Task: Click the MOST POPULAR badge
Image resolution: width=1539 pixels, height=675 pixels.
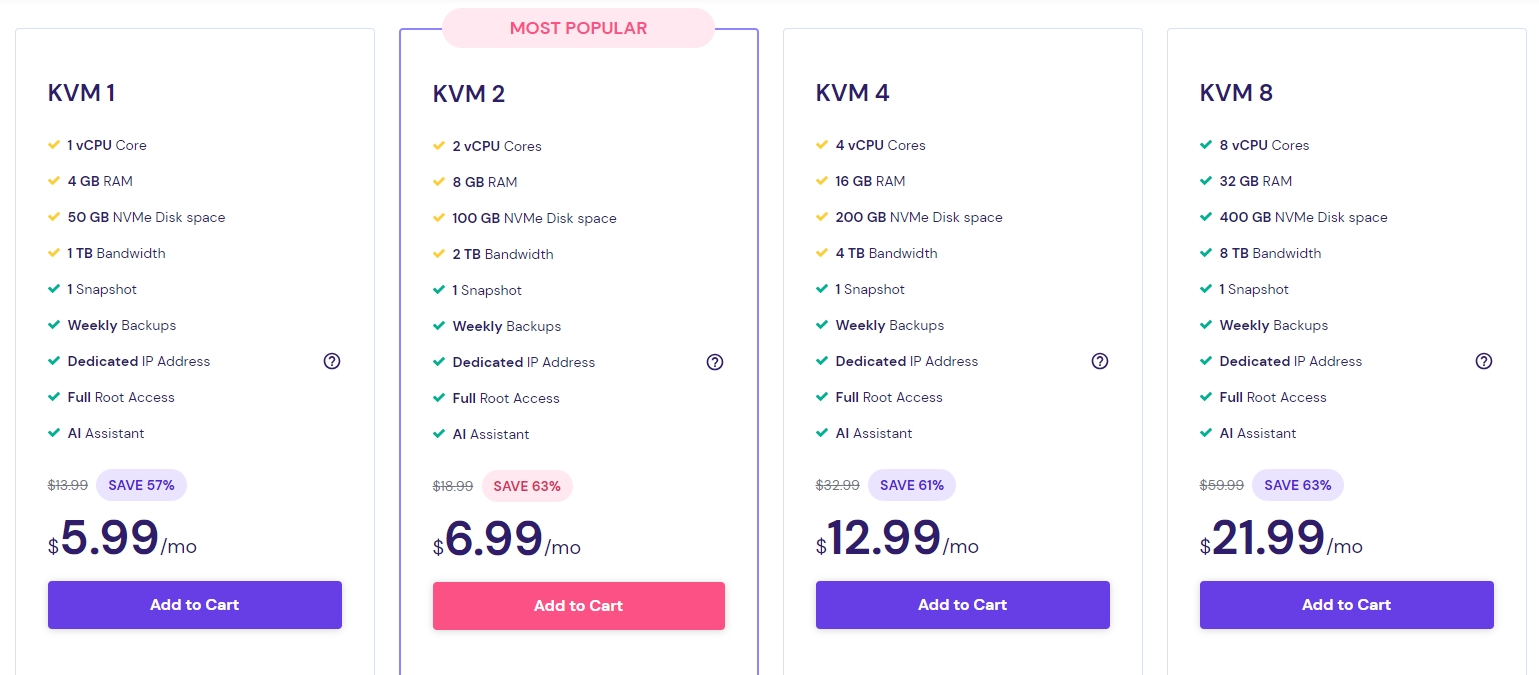Action: click(578, 28)
